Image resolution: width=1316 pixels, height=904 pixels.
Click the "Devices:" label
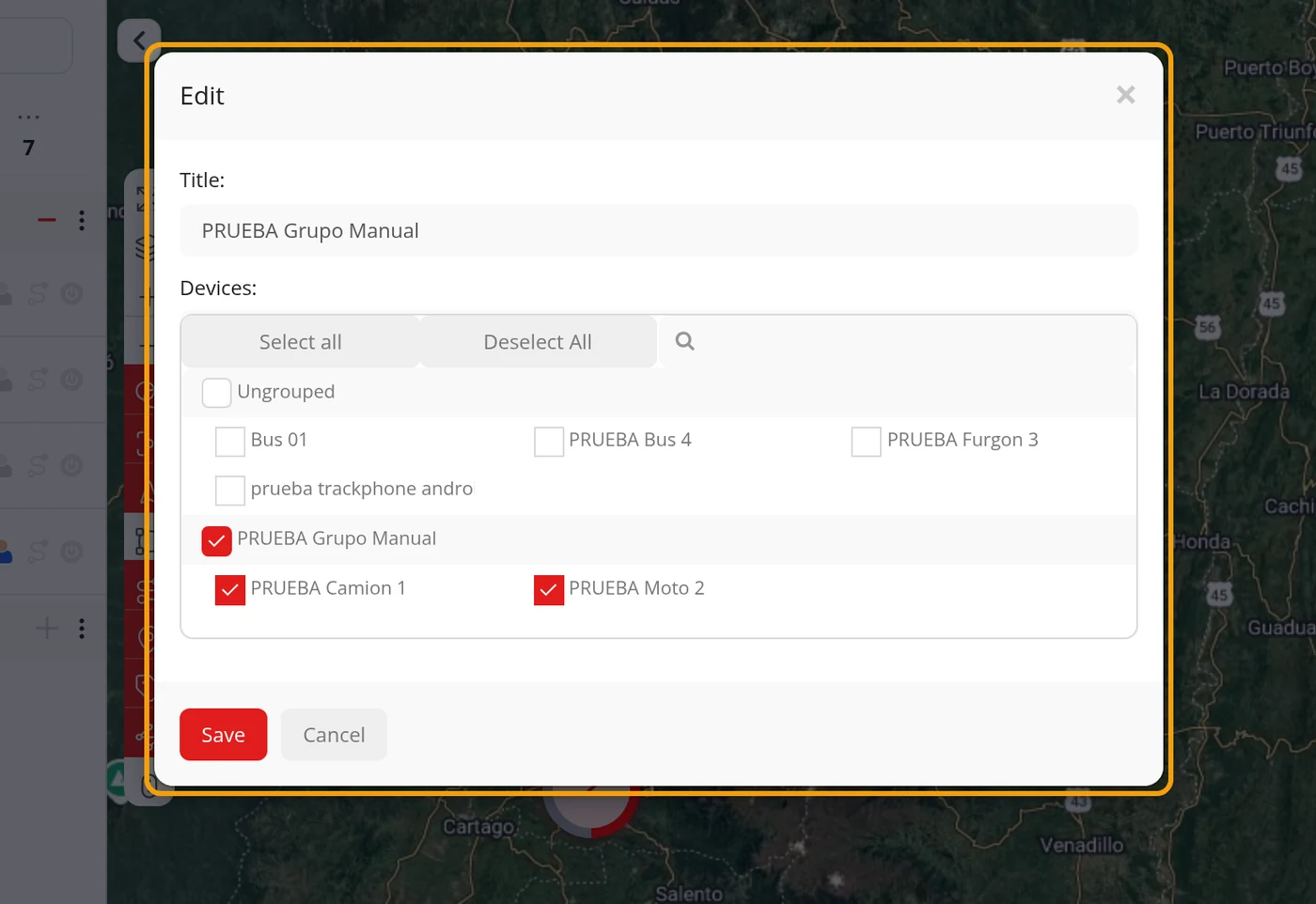pyautogui.click(x=218, y=288)
